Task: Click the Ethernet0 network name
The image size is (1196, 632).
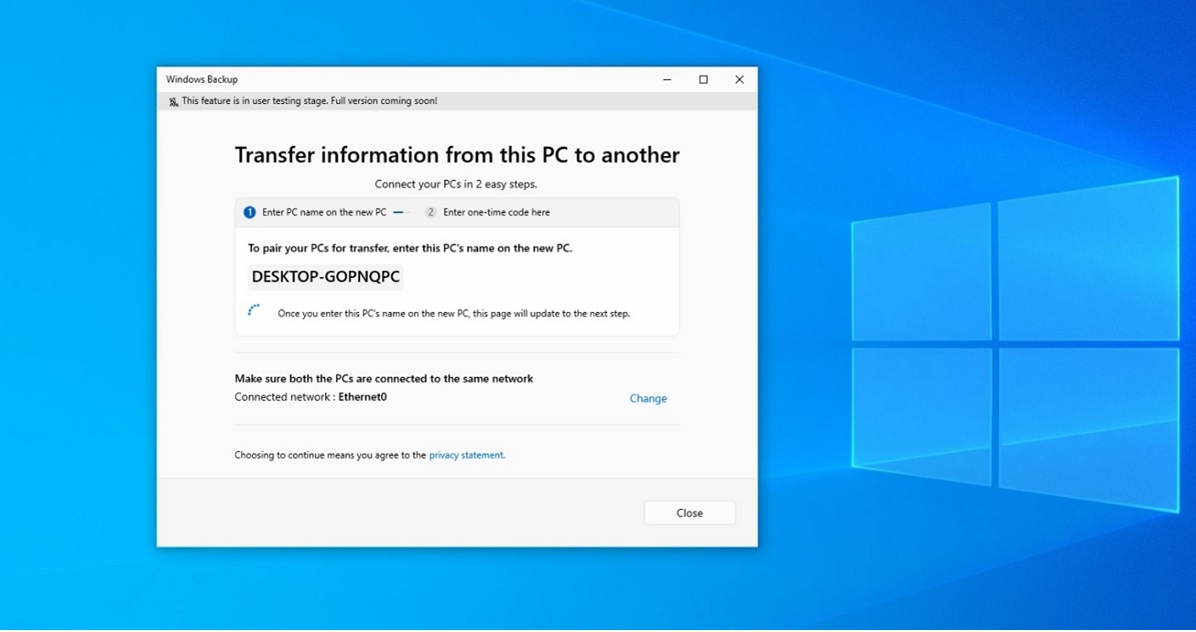Action: [362, 396]
